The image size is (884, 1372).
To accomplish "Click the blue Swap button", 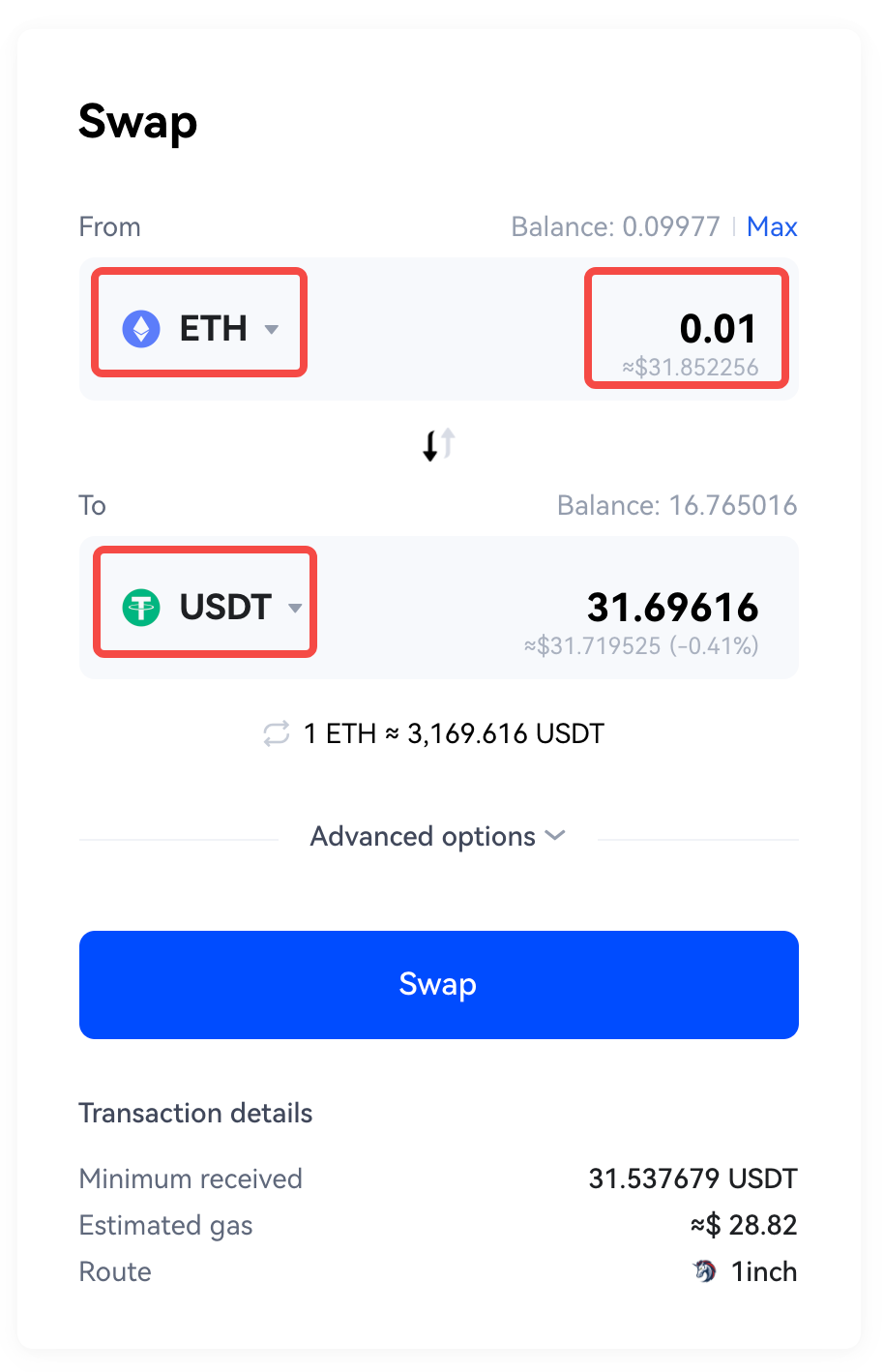I will (x=439, y=985).
